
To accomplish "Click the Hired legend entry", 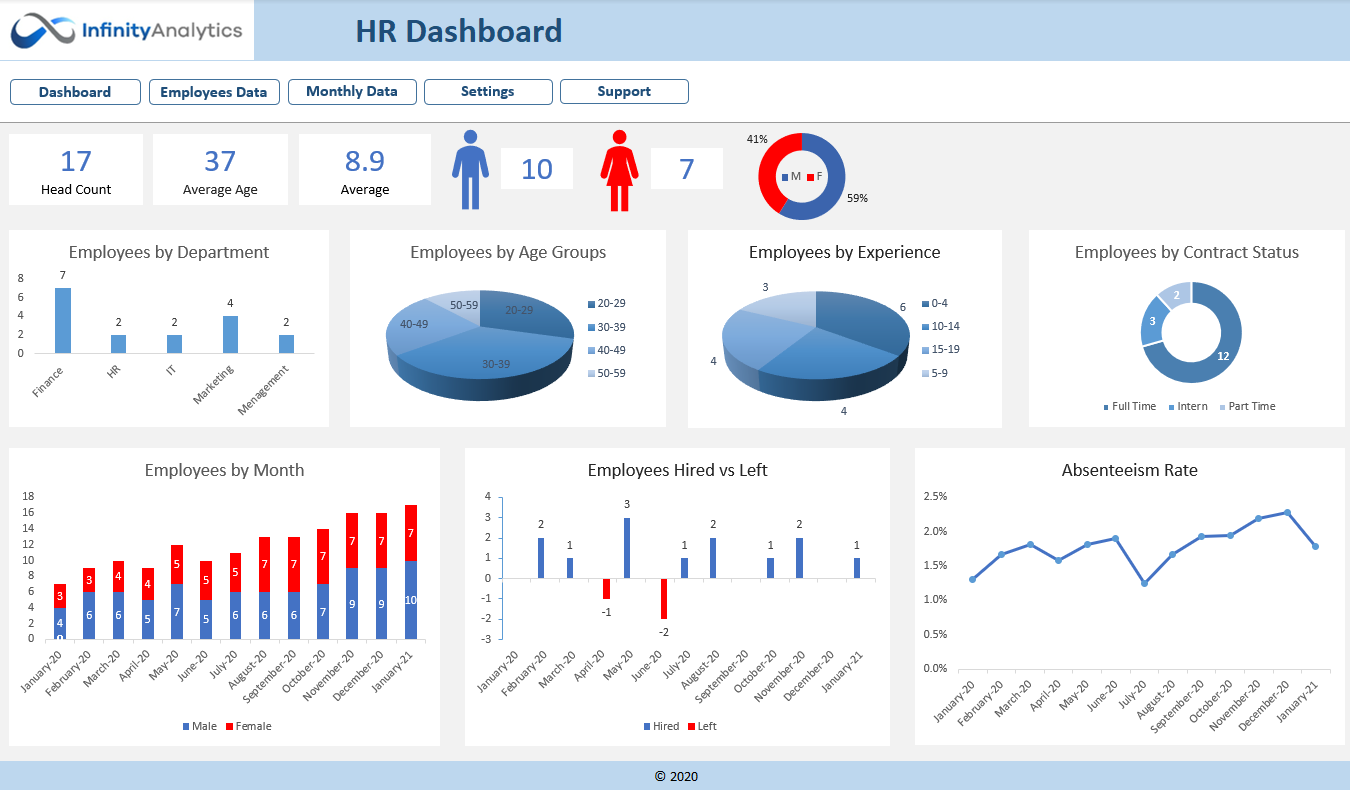I will tap(661, 726).
